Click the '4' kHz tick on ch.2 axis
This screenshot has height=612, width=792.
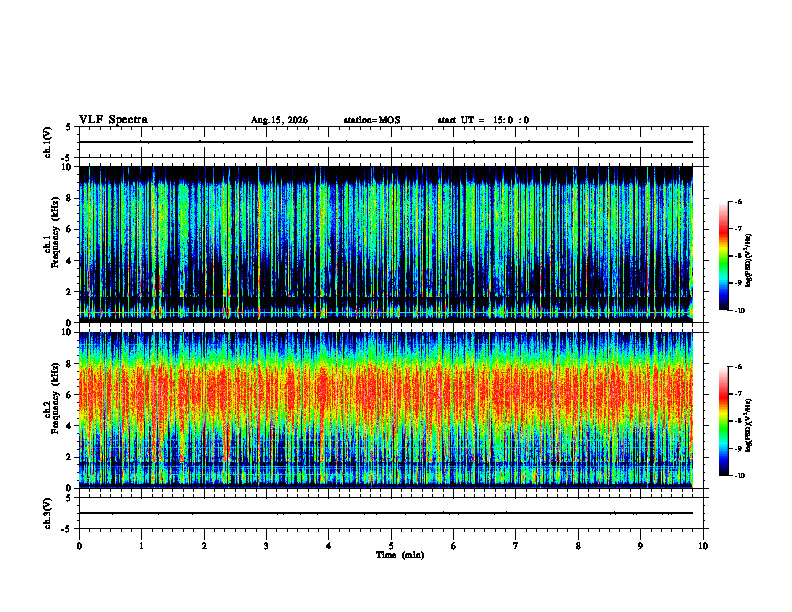69,426
